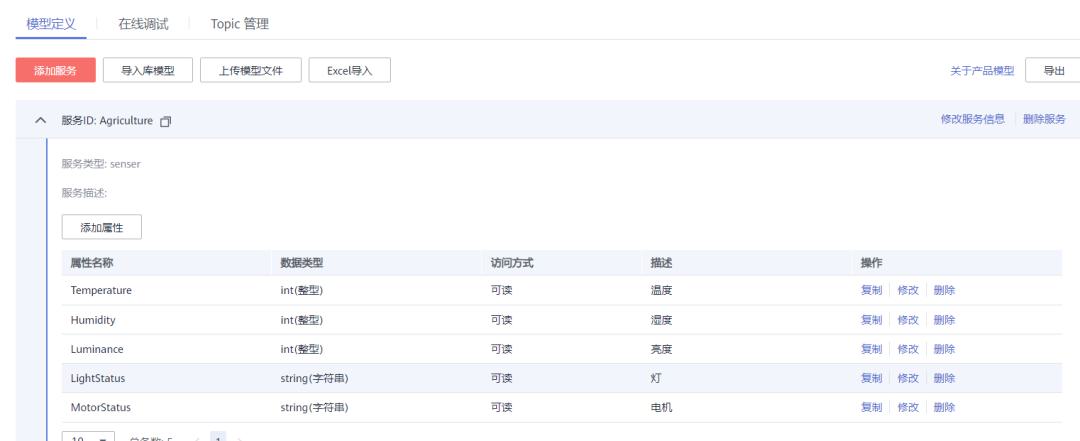Click the 数据类型 column header
1080x441 pixels.
coord(302,263)
